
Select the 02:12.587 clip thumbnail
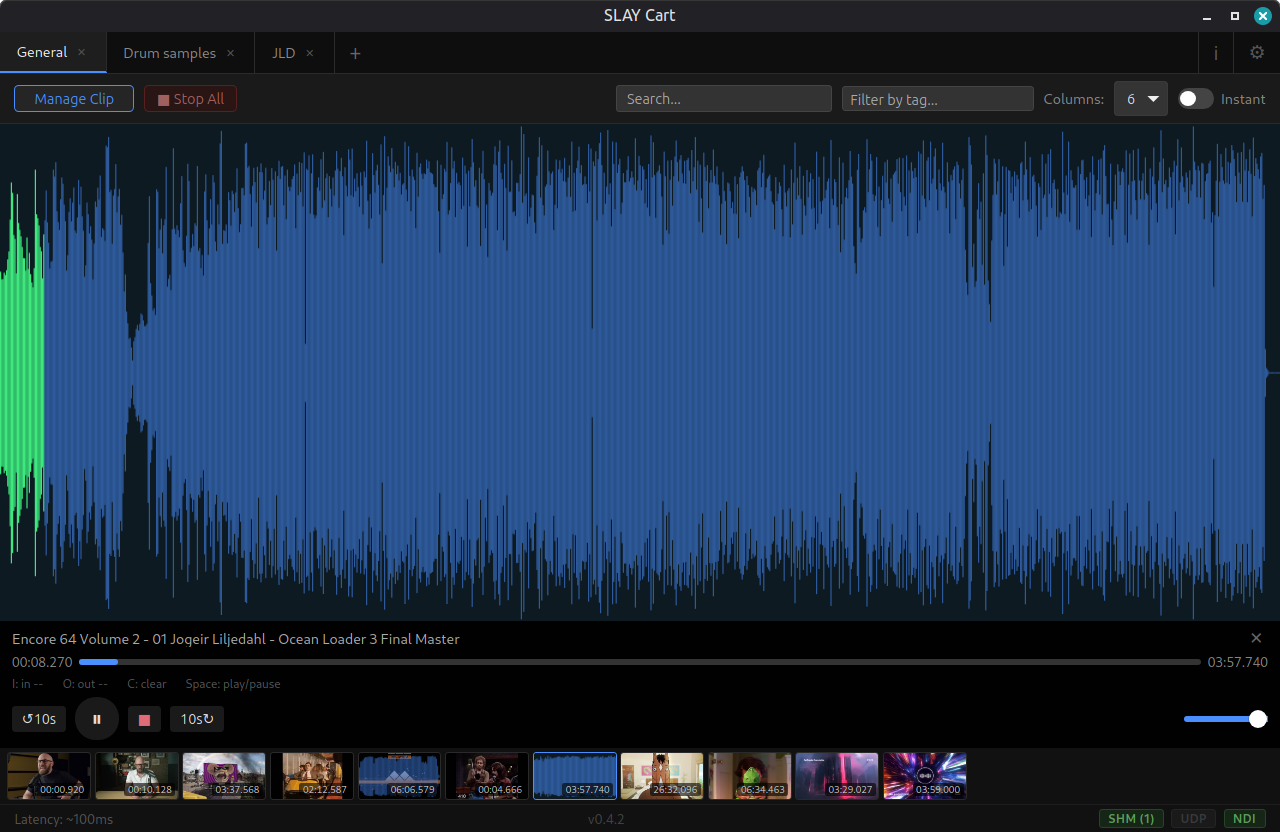(x=312, y=776)
